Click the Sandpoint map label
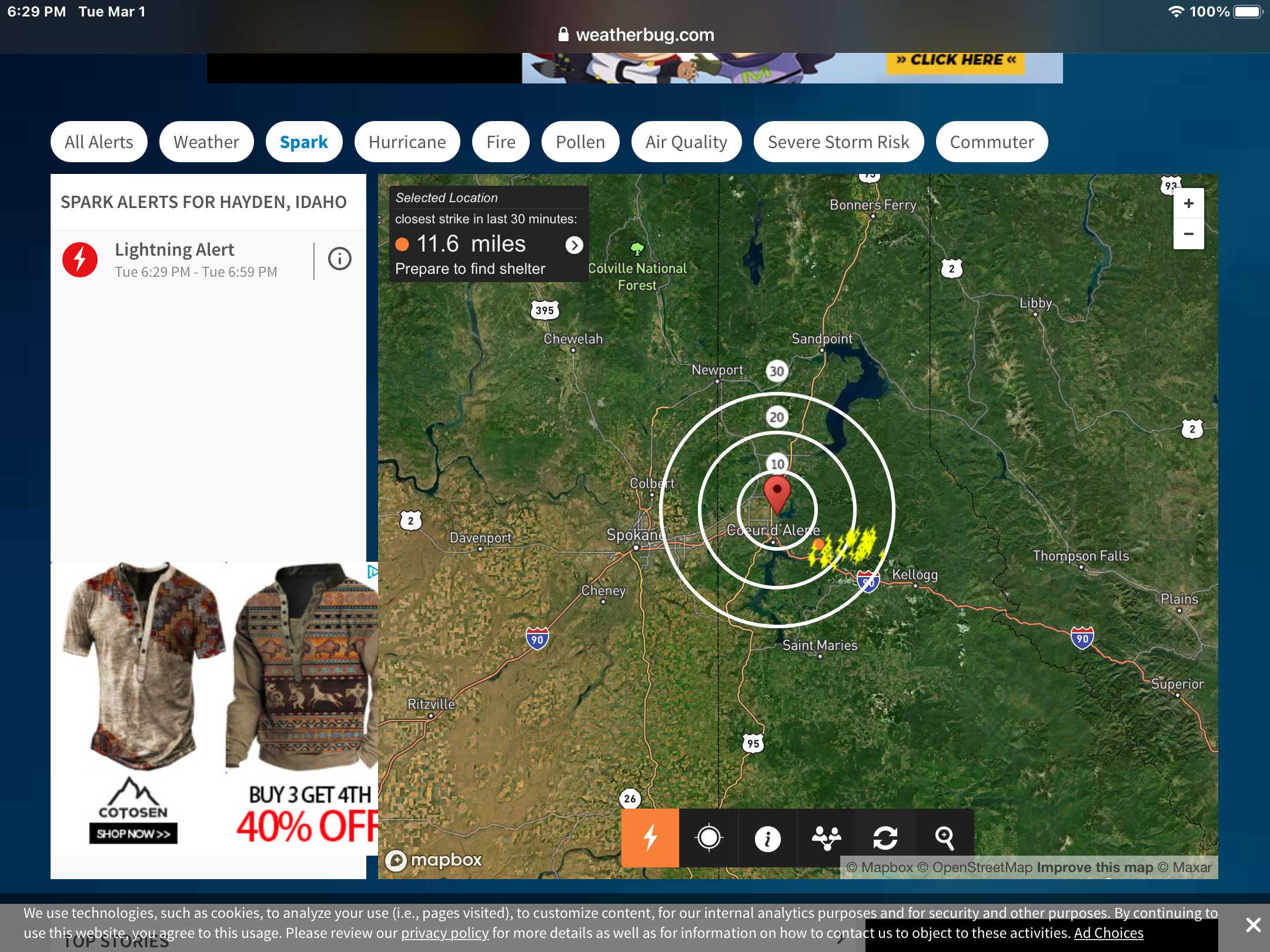 point(821,338)
